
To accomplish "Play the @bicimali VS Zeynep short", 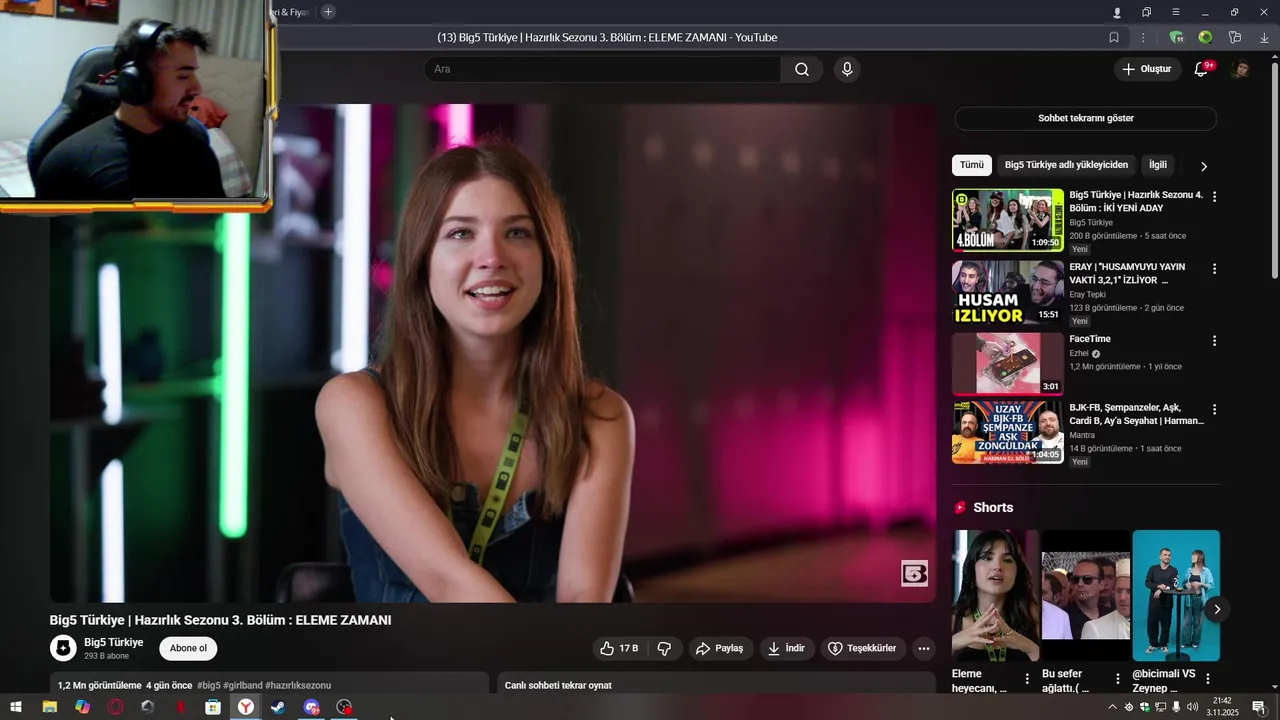I will point(1176,595).
